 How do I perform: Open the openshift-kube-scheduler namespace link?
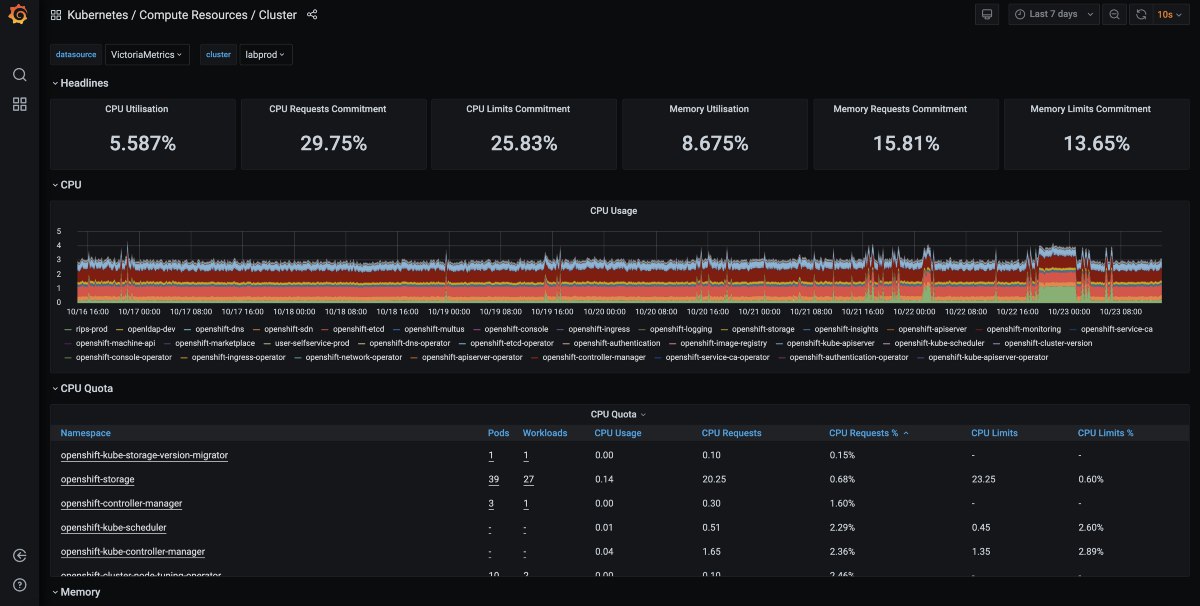113,527
